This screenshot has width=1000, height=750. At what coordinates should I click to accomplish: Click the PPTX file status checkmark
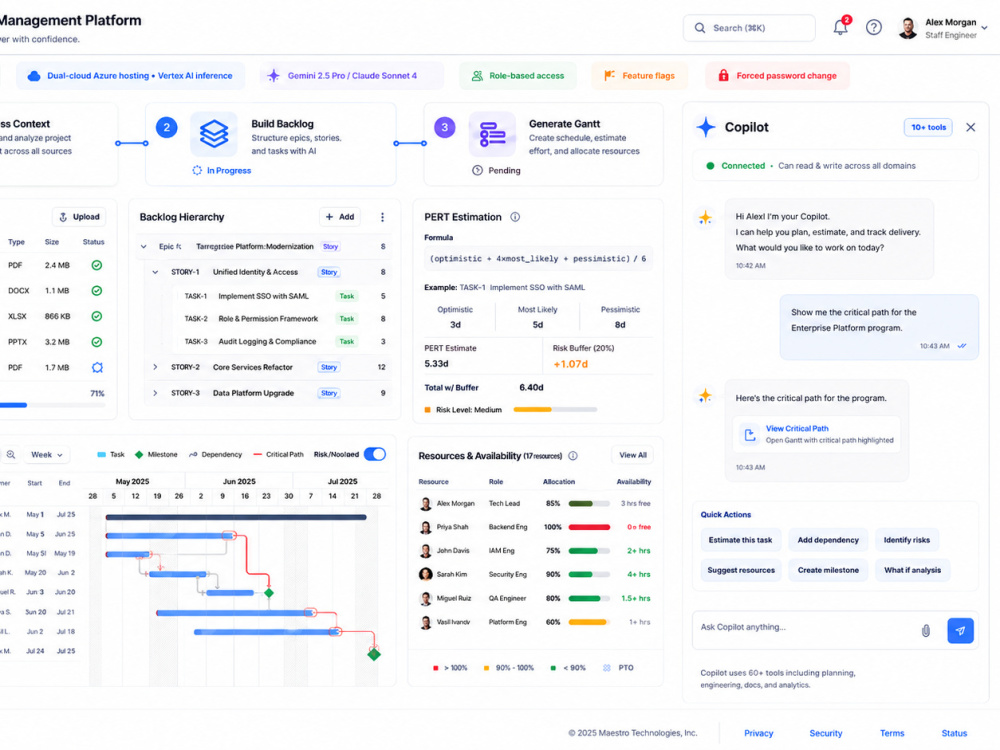pyautogui.click(x=96, y=342)
